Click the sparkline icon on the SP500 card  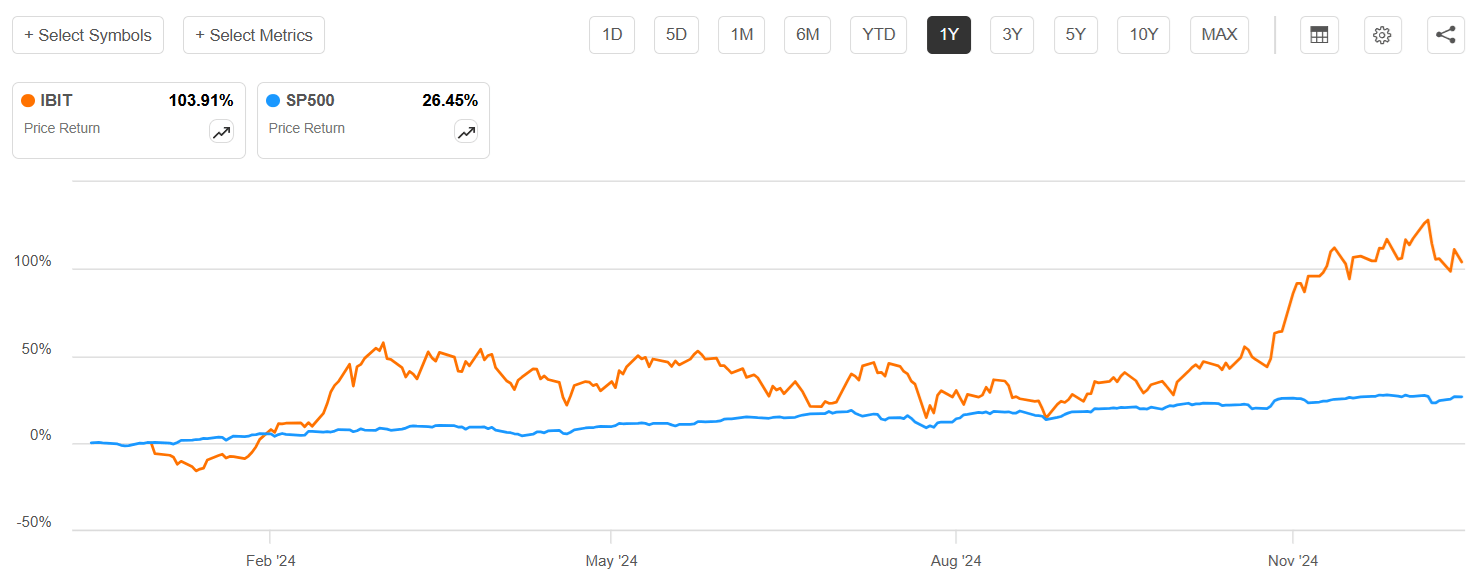tap(466, 131)
